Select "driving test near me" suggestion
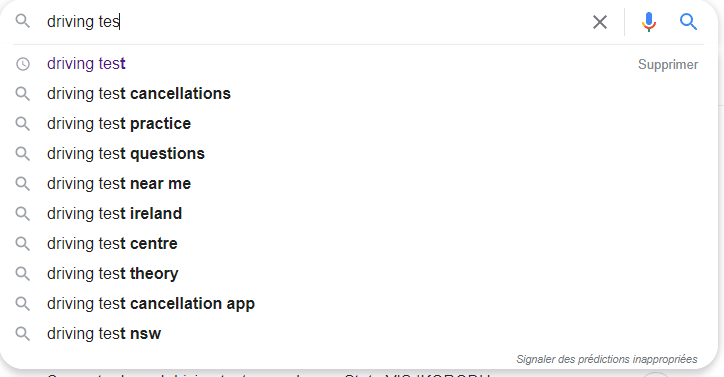Viewport: 724px width, 377px height. tap(358, 183)
